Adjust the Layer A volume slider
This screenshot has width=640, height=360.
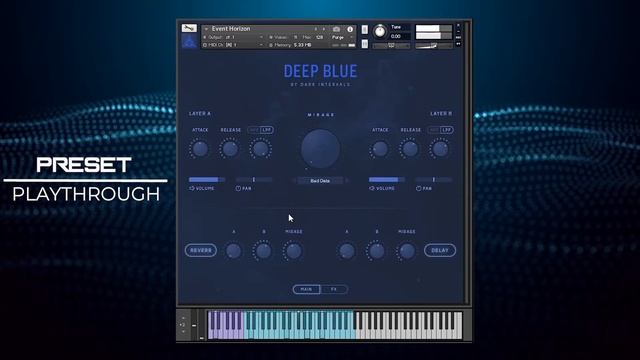[x=207, y=180]
